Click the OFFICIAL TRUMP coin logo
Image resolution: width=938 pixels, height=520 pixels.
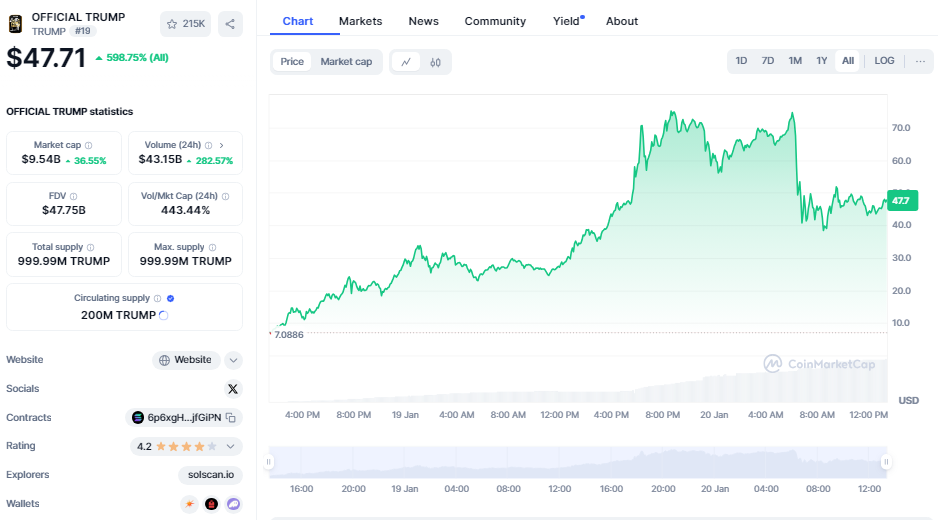click(x=16, y=24)
